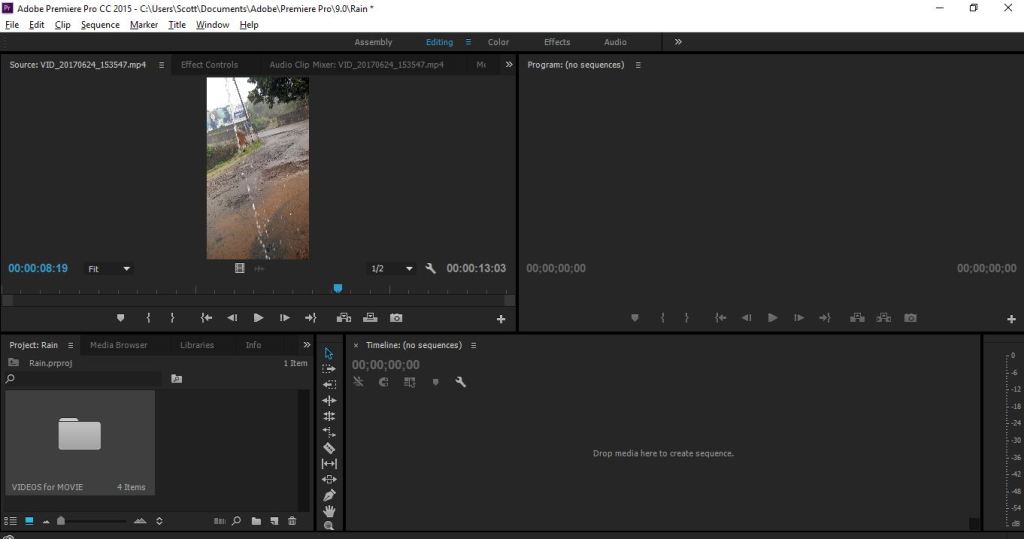Click the Insert button in Source monitor

(344, 318)
